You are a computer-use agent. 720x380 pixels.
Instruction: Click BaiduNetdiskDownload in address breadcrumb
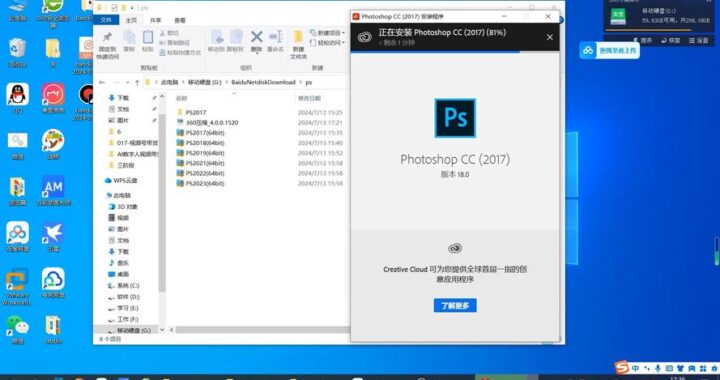point(263,82)
